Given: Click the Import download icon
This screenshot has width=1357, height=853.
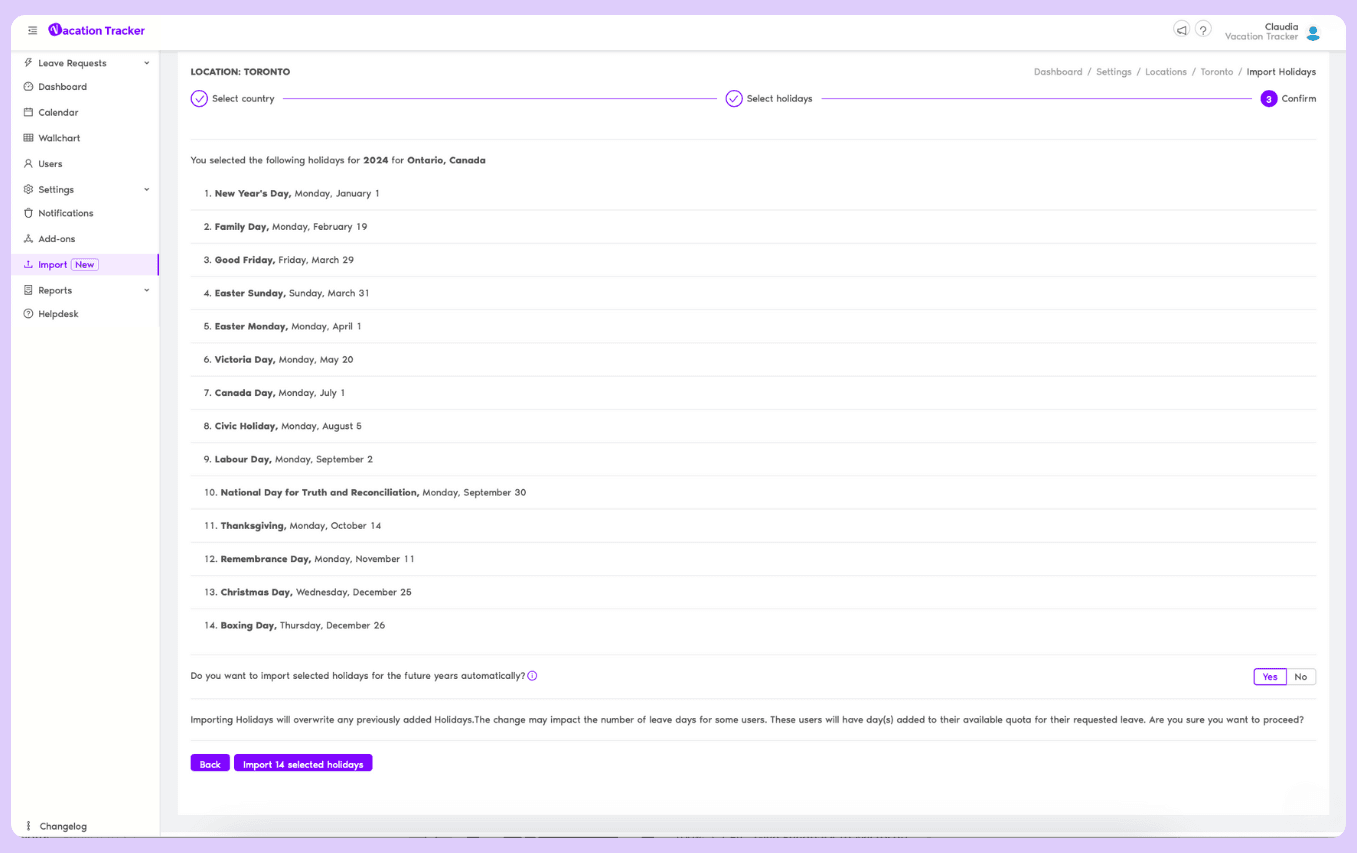Looking at the screenshot, I should pos(28,265).
